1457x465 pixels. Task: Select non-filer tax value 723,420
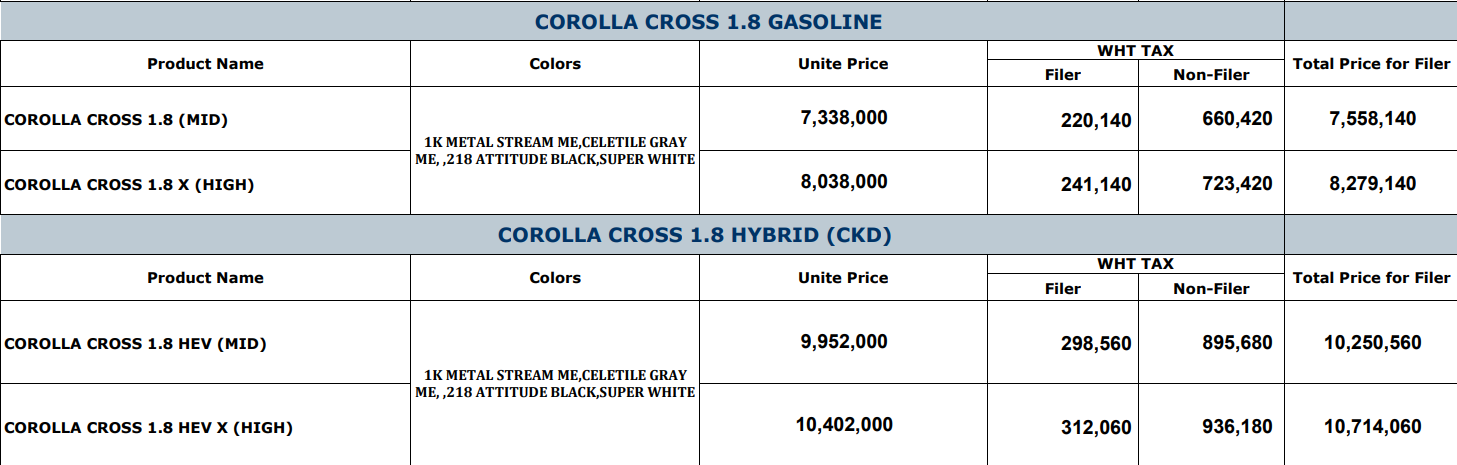(1237, 184)
